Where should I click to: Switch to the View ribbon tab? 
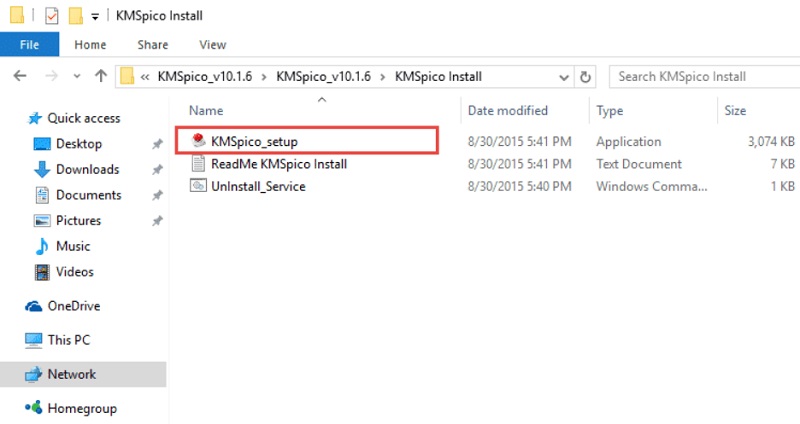(213, 45)
